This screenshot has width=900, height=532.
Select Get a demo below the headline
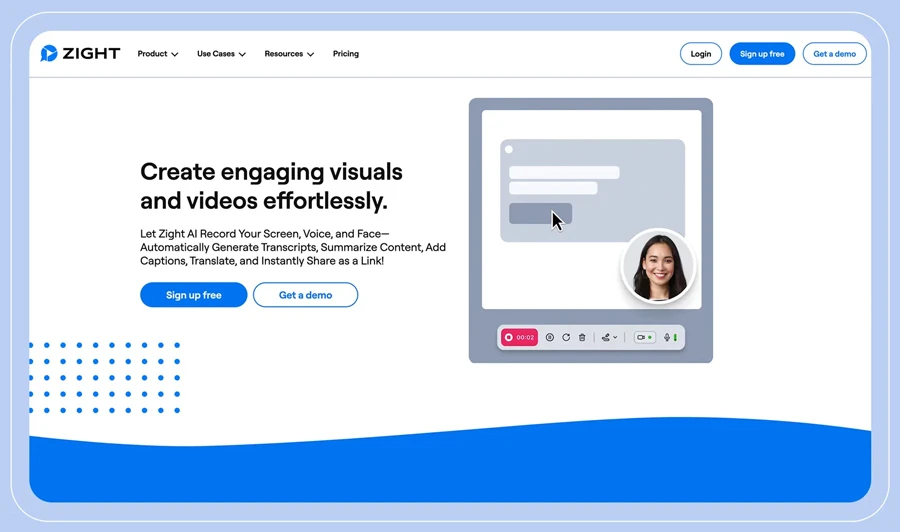[305, 295]
